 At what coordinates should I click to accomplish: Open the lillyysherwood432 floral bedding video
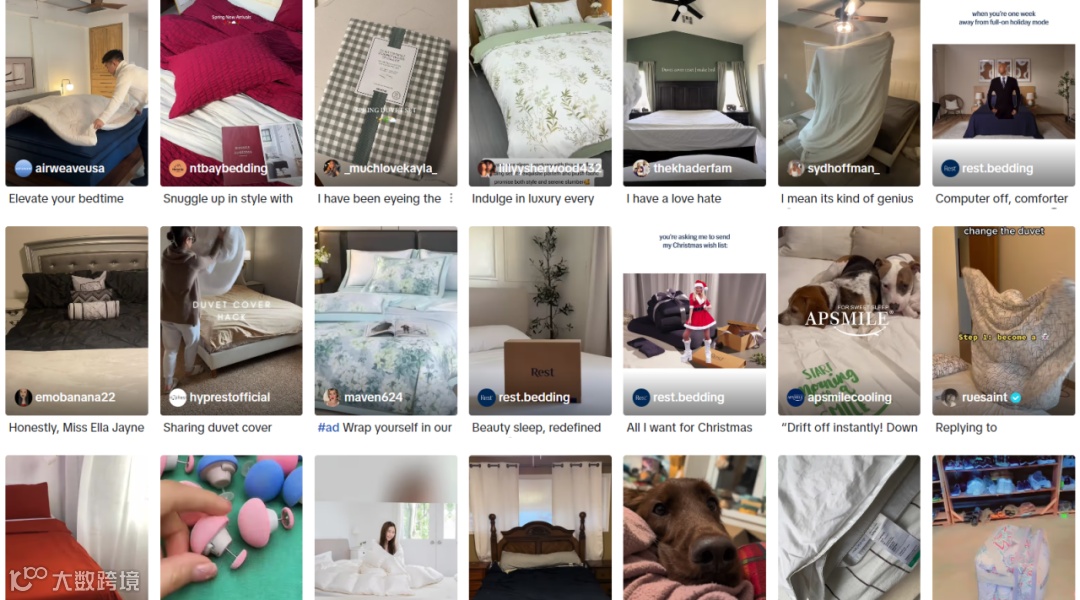[x=540, y=93]
